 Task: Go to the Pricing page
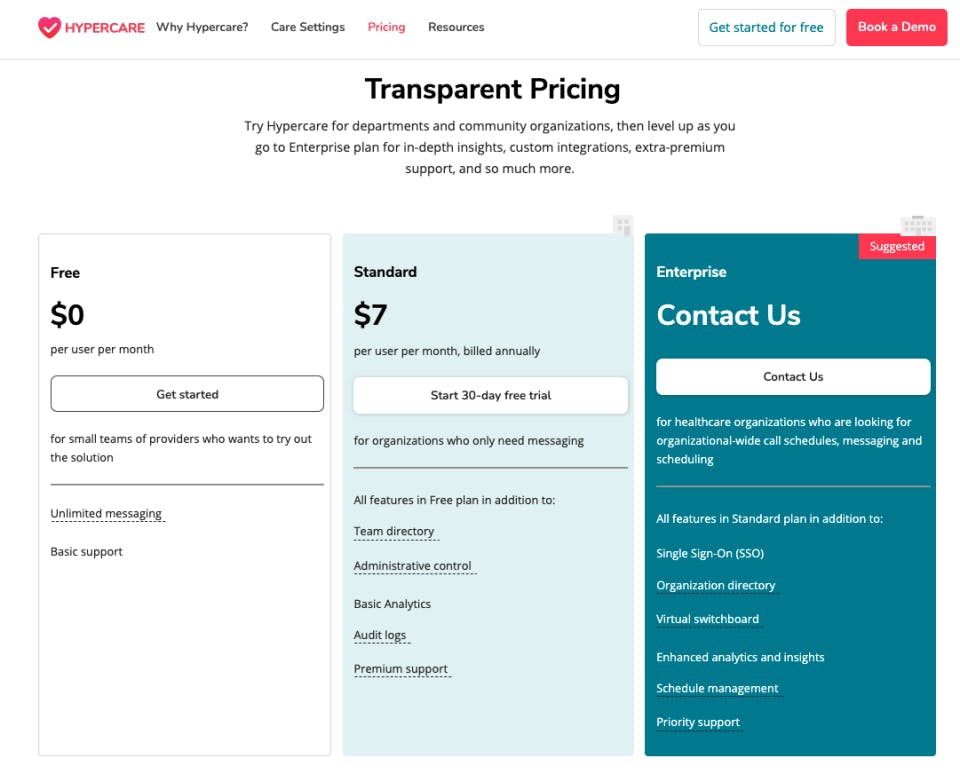click(386, 27)
